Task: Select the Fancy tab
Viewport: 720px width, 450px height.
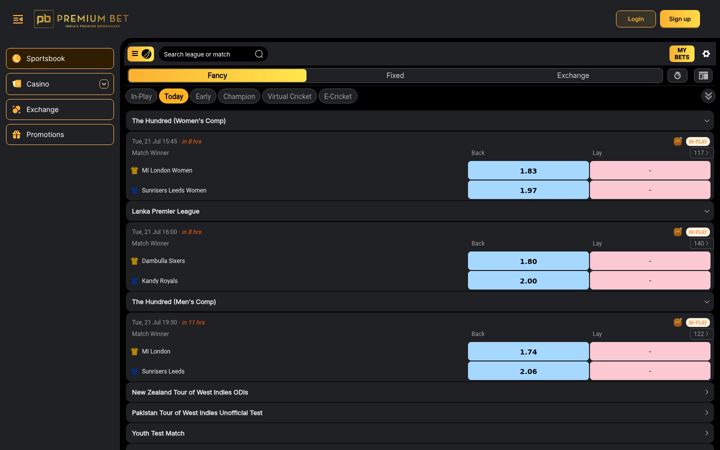Action: tap(217, 75)
